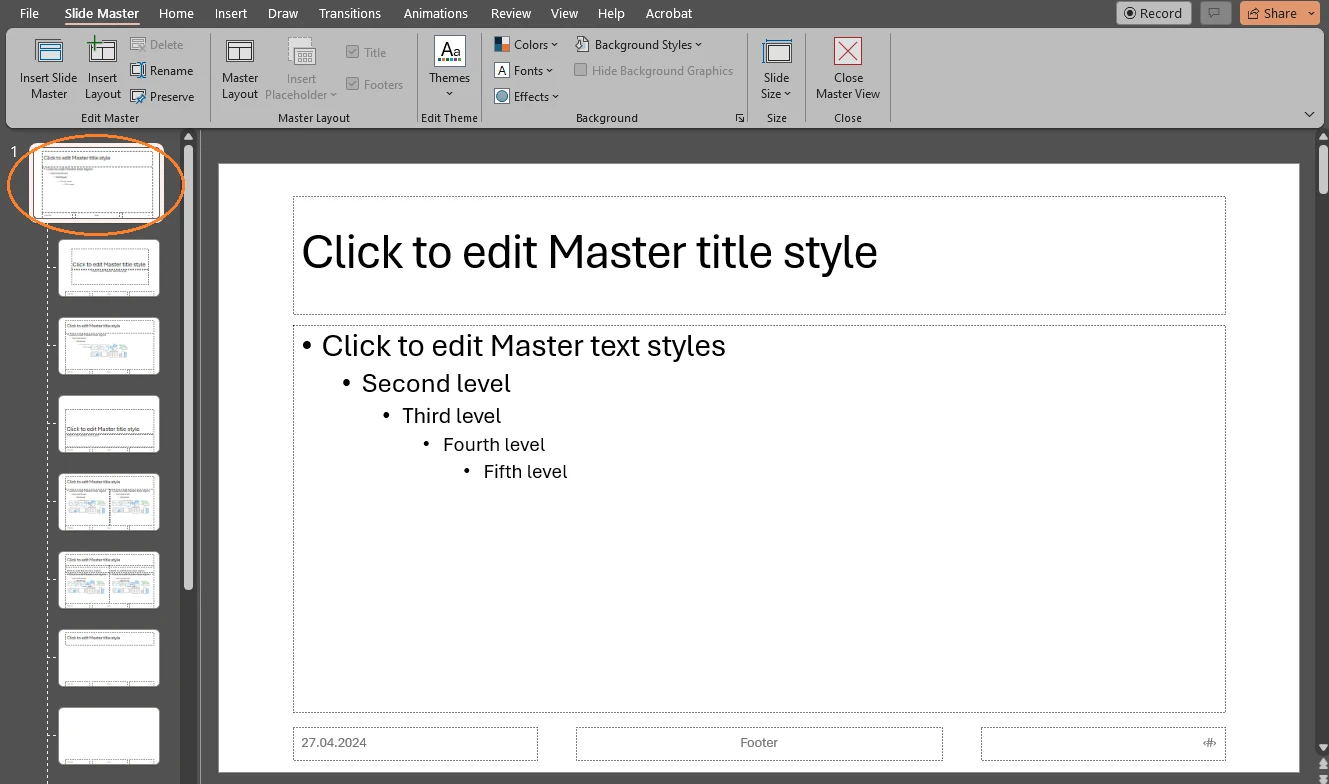Click the Comments icon near Share

(x=1215, y=13)
